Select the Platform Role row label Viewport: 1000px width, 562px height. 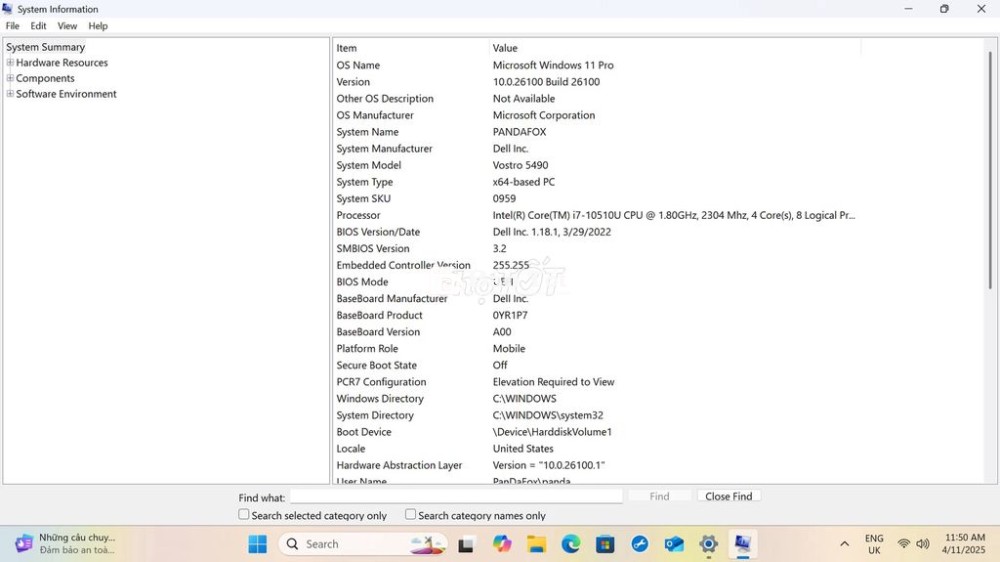point(367,348)
